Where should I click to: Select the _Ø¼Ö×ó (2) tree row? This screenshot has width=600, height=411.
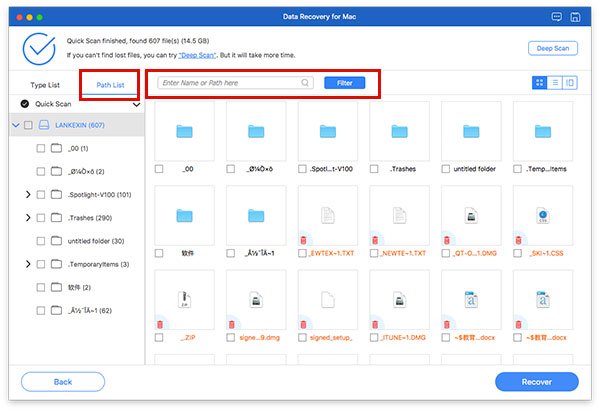pos(77,171)
